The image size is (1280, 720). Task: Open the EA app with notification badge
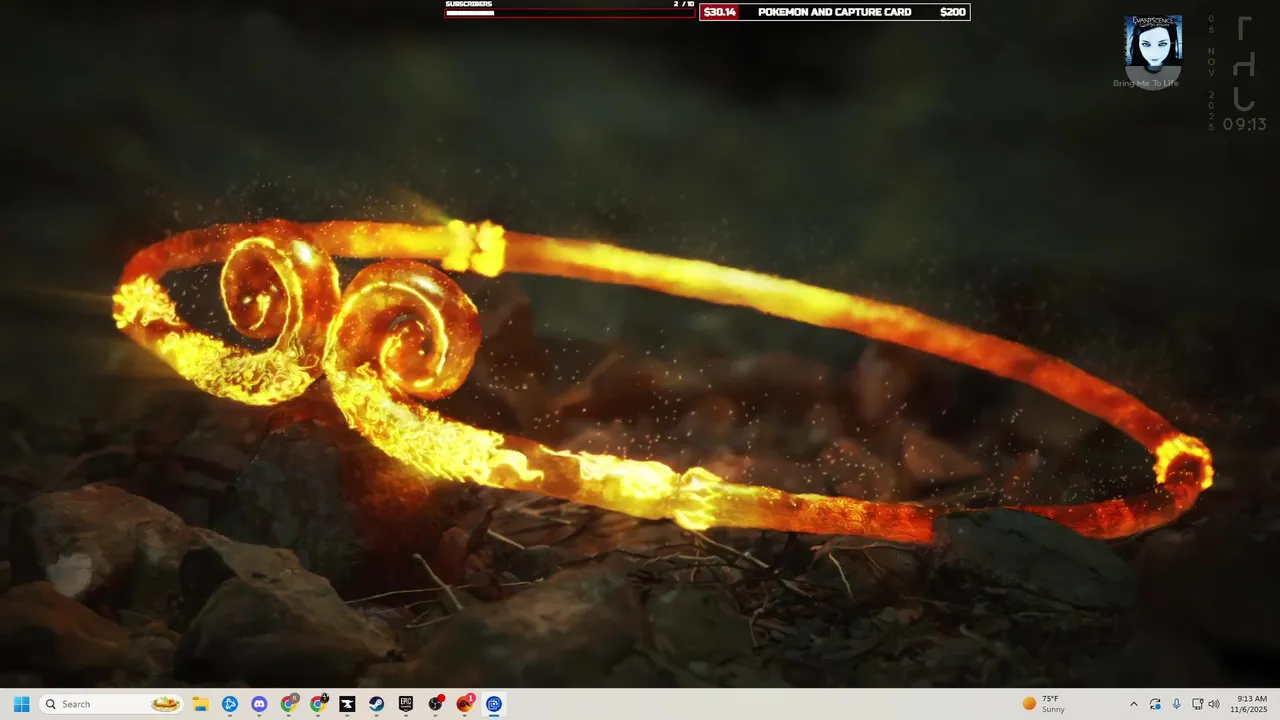click(x=465, y=704)
